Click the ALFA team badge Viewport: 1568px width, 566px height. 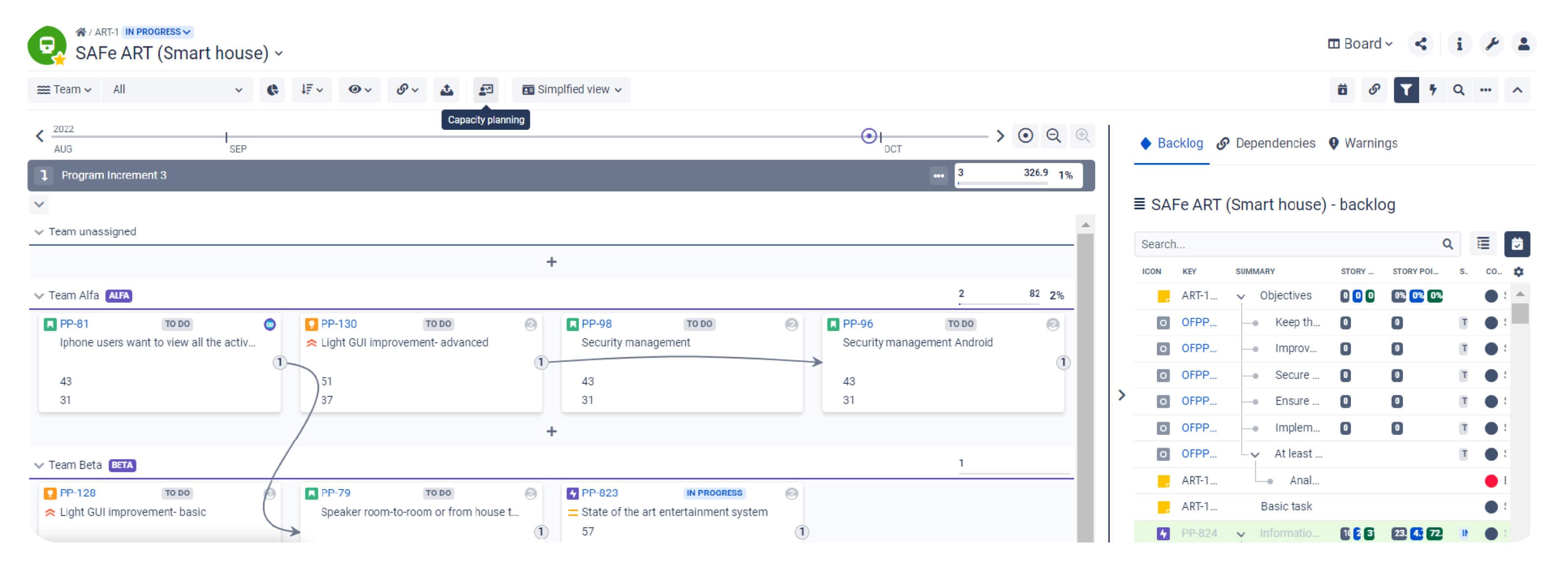[119, 296]
